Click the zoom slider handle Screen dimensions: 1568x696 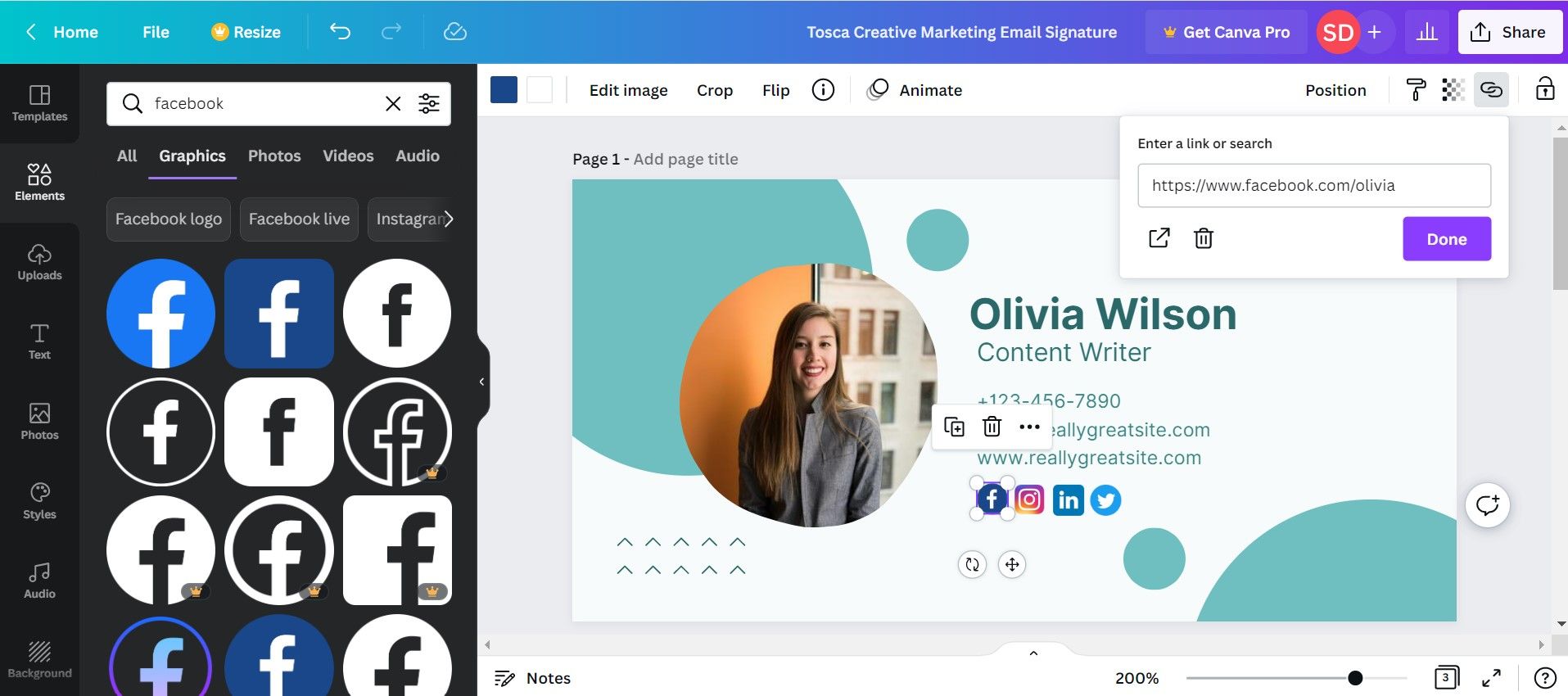click(1355, 678)
